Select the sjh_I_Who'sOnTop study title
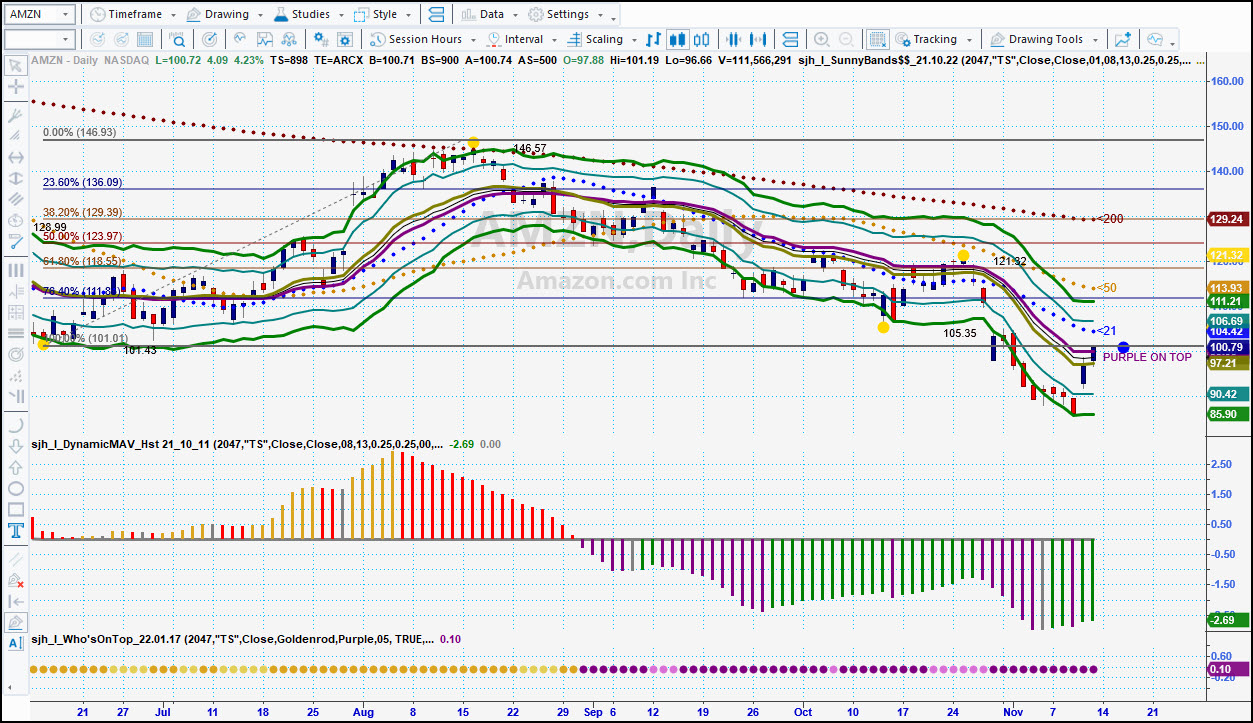Image resolution: width=1253 pixels, height=723 pixels. 232,639
